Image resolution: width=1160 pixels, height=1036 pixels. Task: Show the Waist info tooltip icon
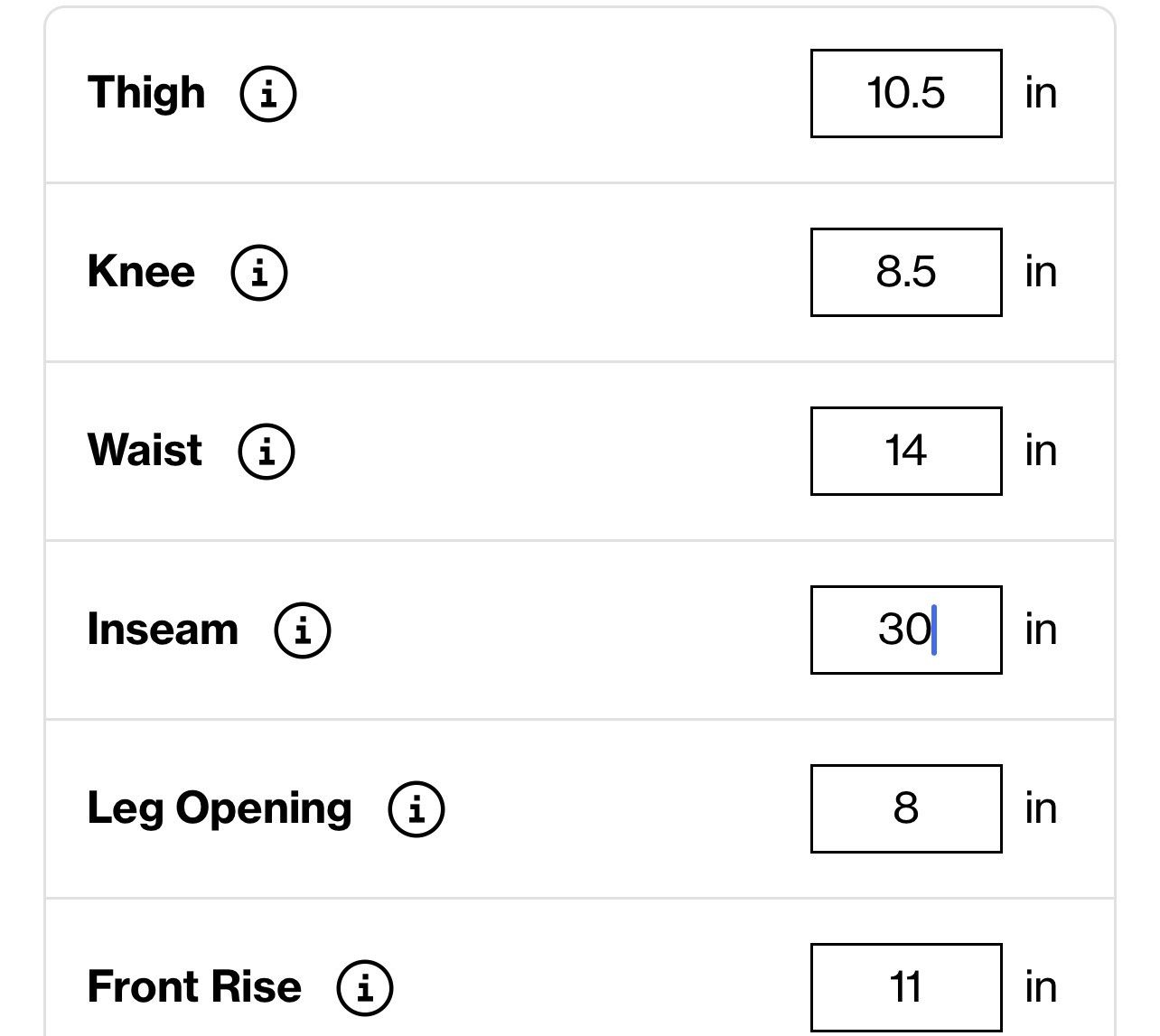pos(267,451)
